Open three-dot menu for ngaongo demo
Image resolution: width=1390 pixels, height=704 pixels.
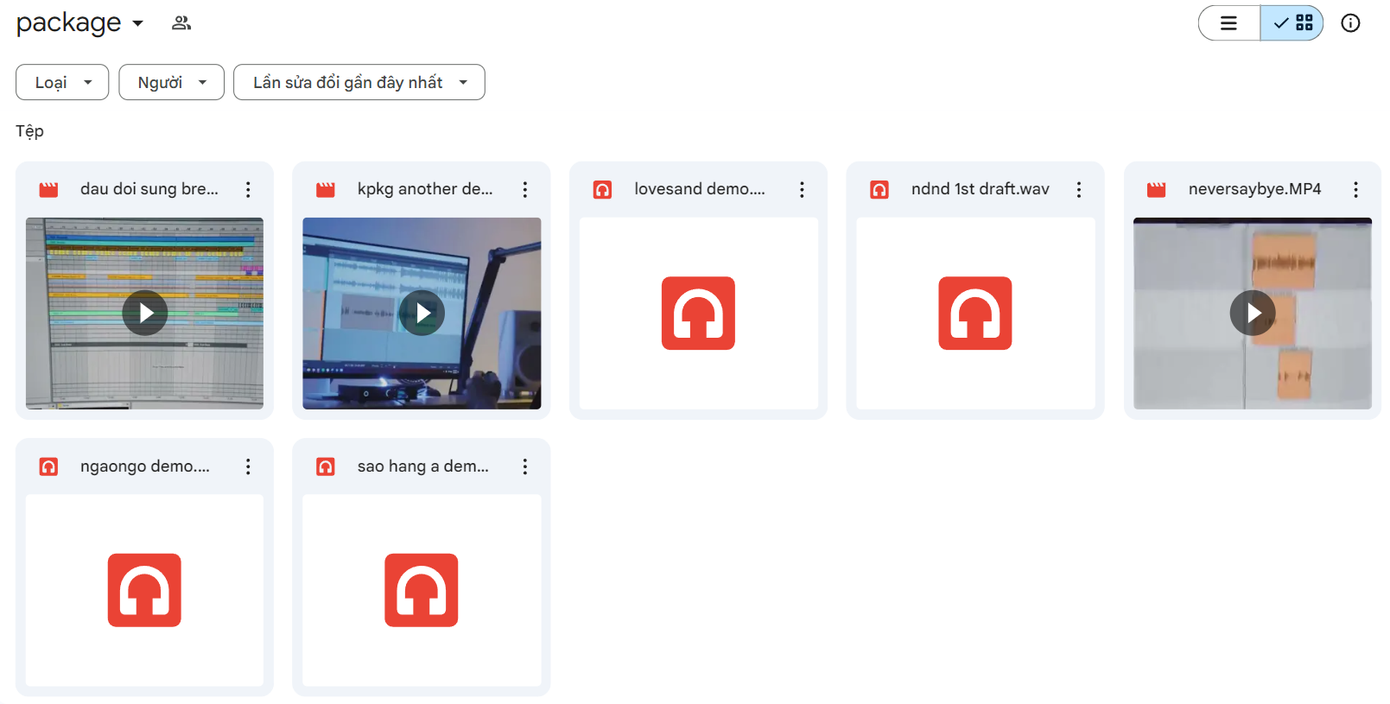[x=248, y=466]
